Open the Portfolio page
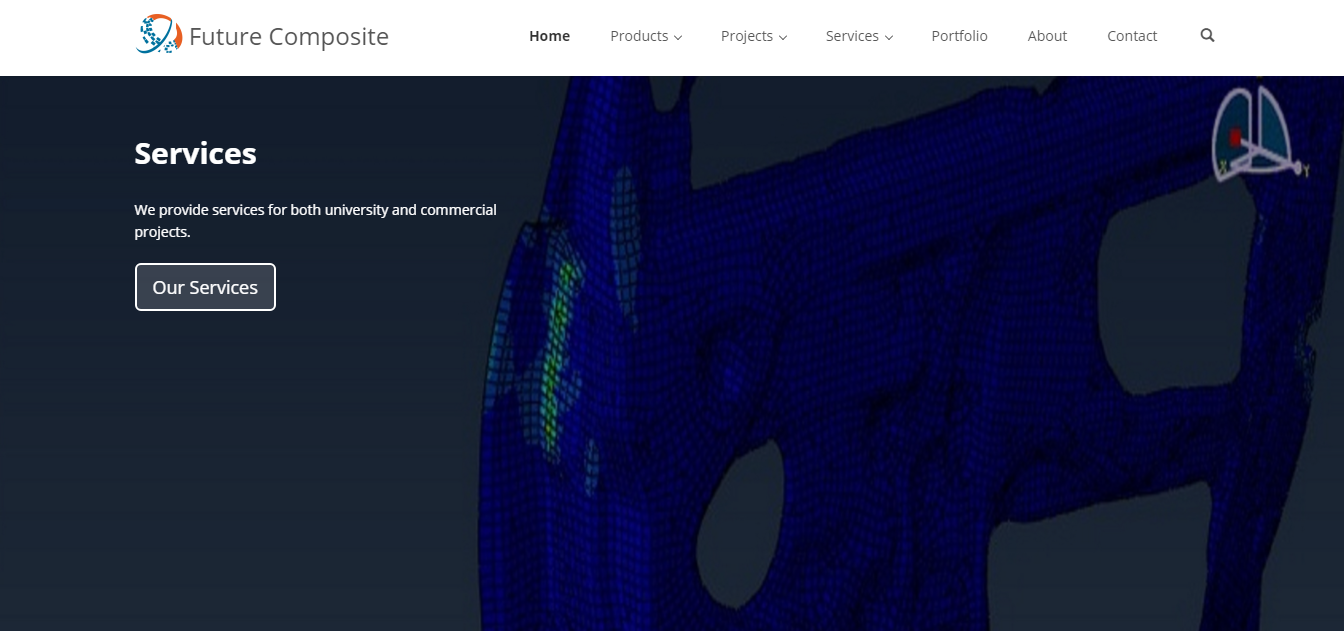This screenshot has height=631, width=1344. 959,36
